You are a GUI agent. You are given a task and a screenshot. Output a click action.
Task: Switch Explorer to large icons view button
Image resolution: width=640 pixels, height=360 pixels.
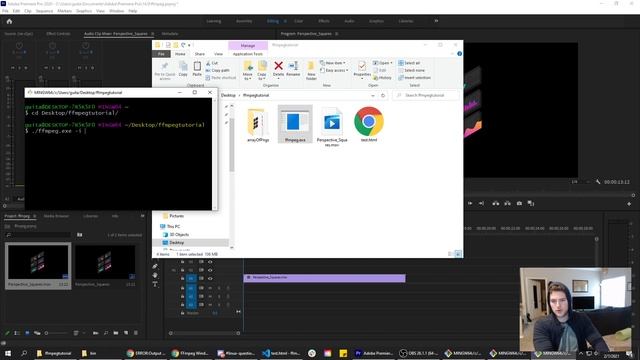pos(458,254)
